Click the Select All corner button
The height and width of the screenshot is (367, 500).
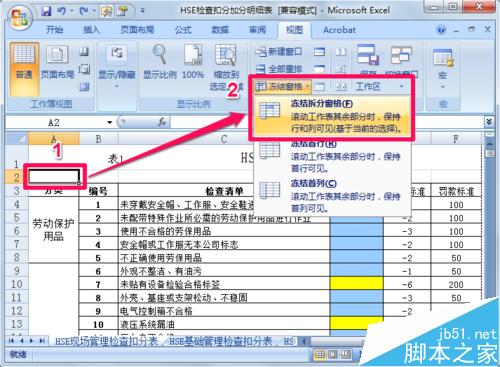(x=17, y=138)
